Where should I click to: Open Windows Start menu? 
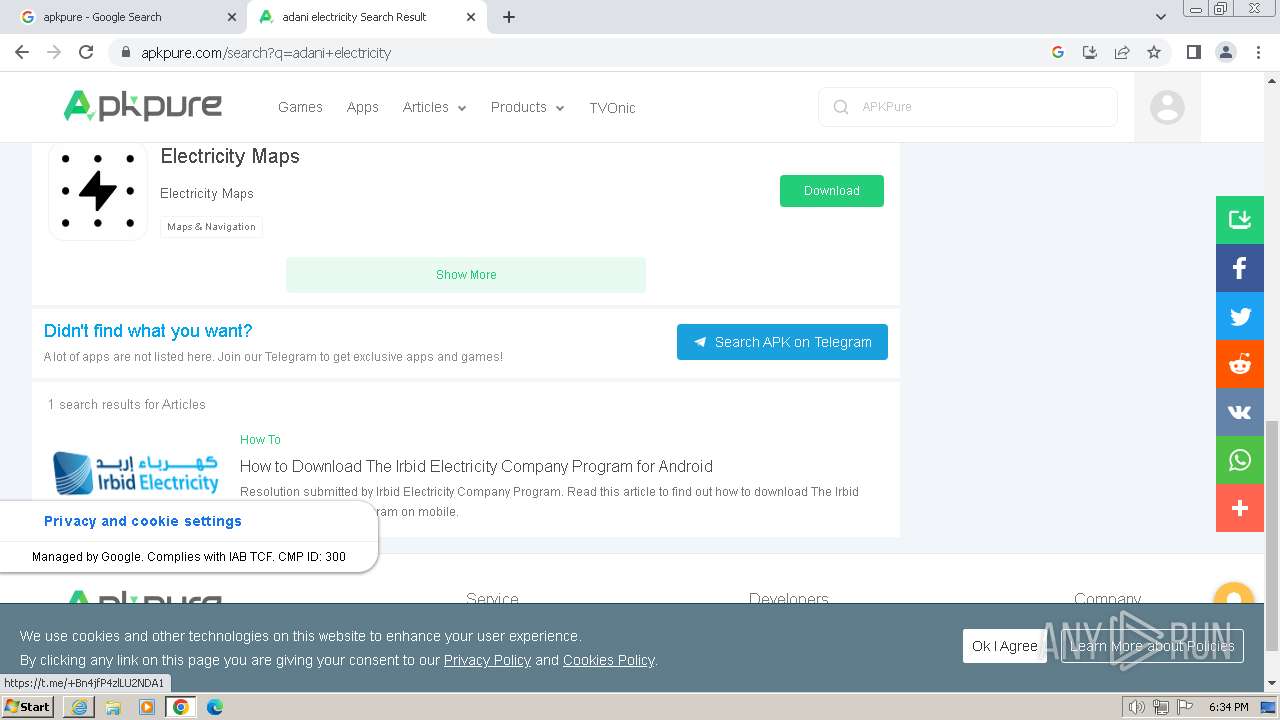click(x=28, y=706)
